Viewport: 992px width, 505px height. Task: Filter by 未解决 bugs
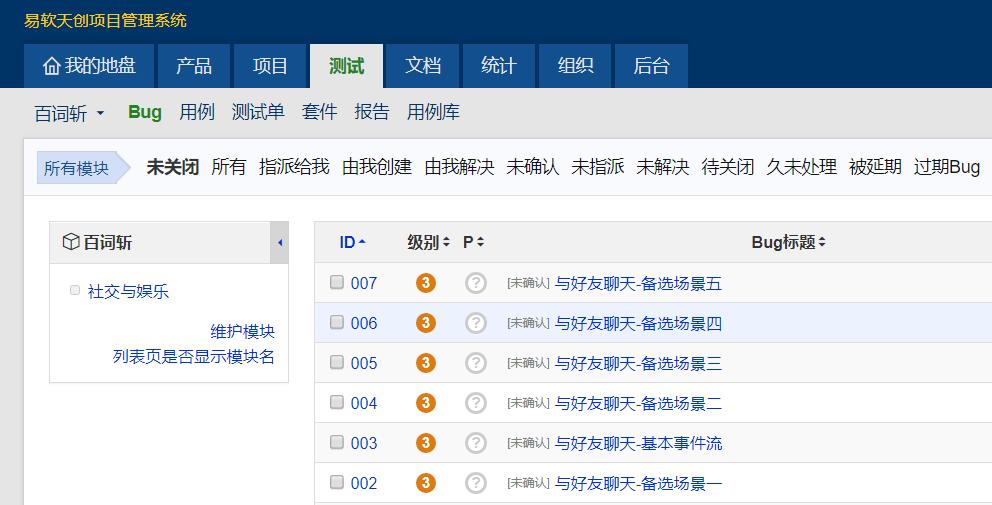[663, 167]
